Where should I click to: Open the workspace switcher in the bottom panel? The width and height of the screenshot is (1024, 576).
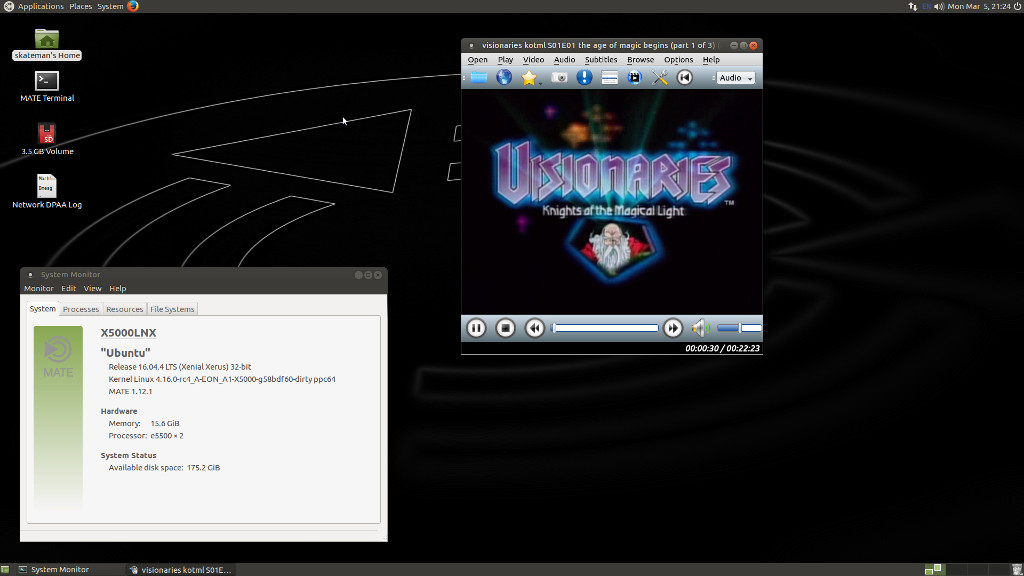967,569
